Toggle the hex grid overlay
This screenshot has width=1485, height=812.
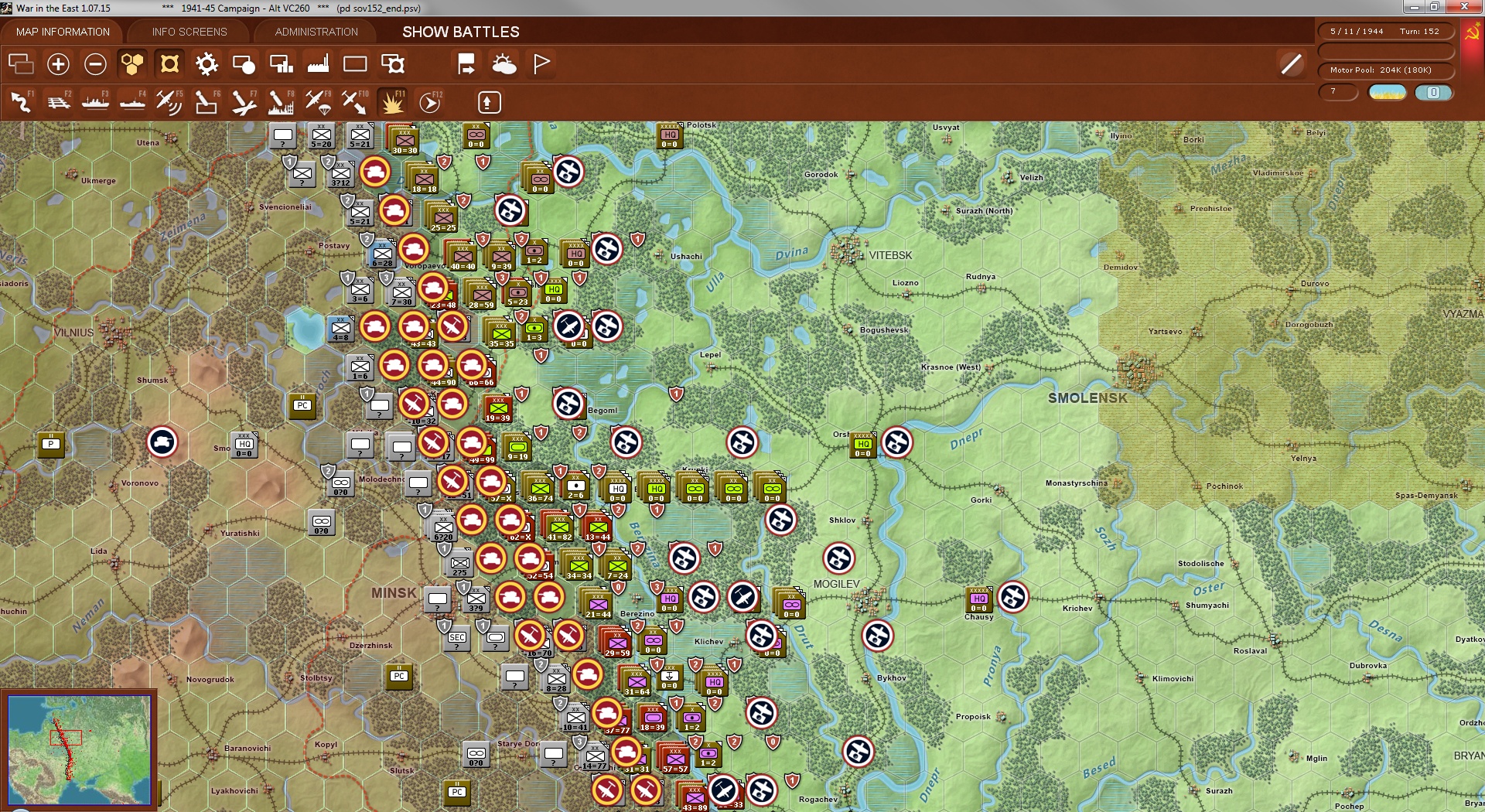pyautogui.click(x=132, y=64)
